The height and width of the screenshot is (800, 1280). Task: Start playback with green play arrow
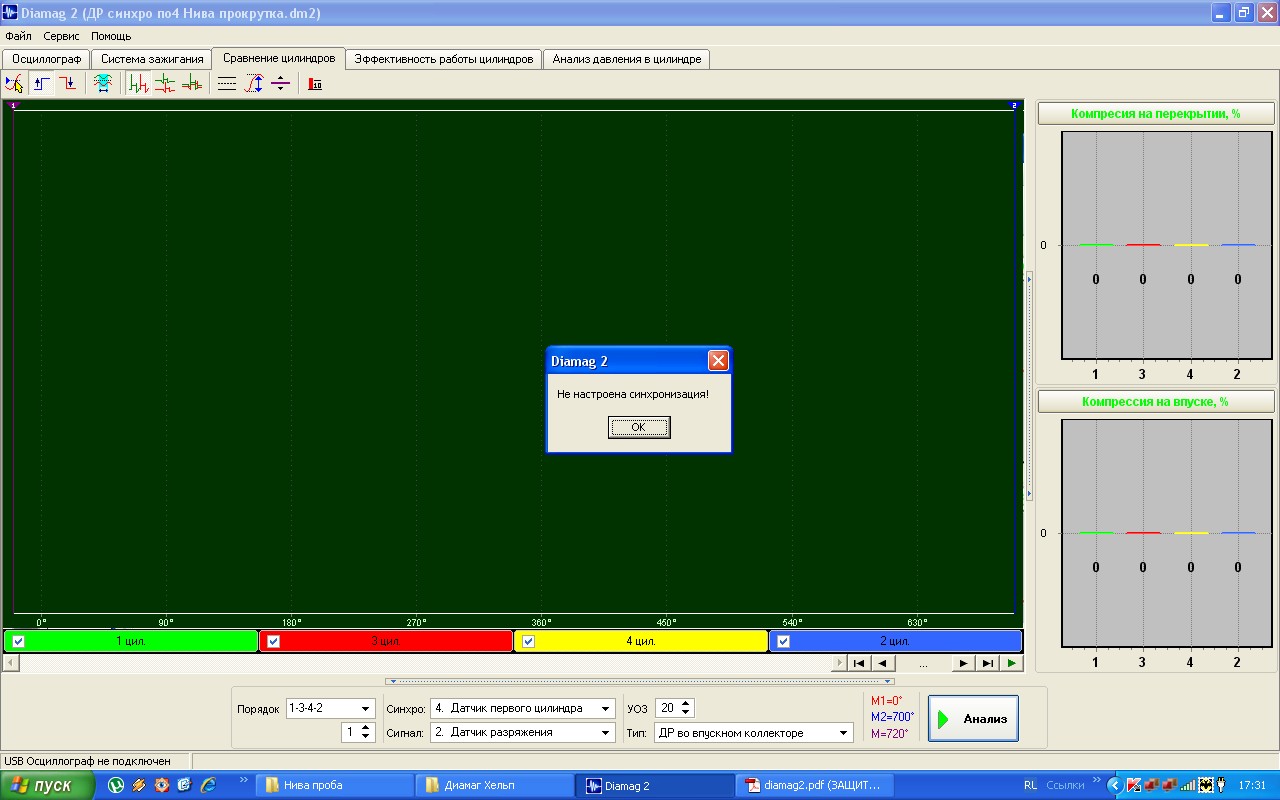pyautogui.click(x=1012, y=663)
